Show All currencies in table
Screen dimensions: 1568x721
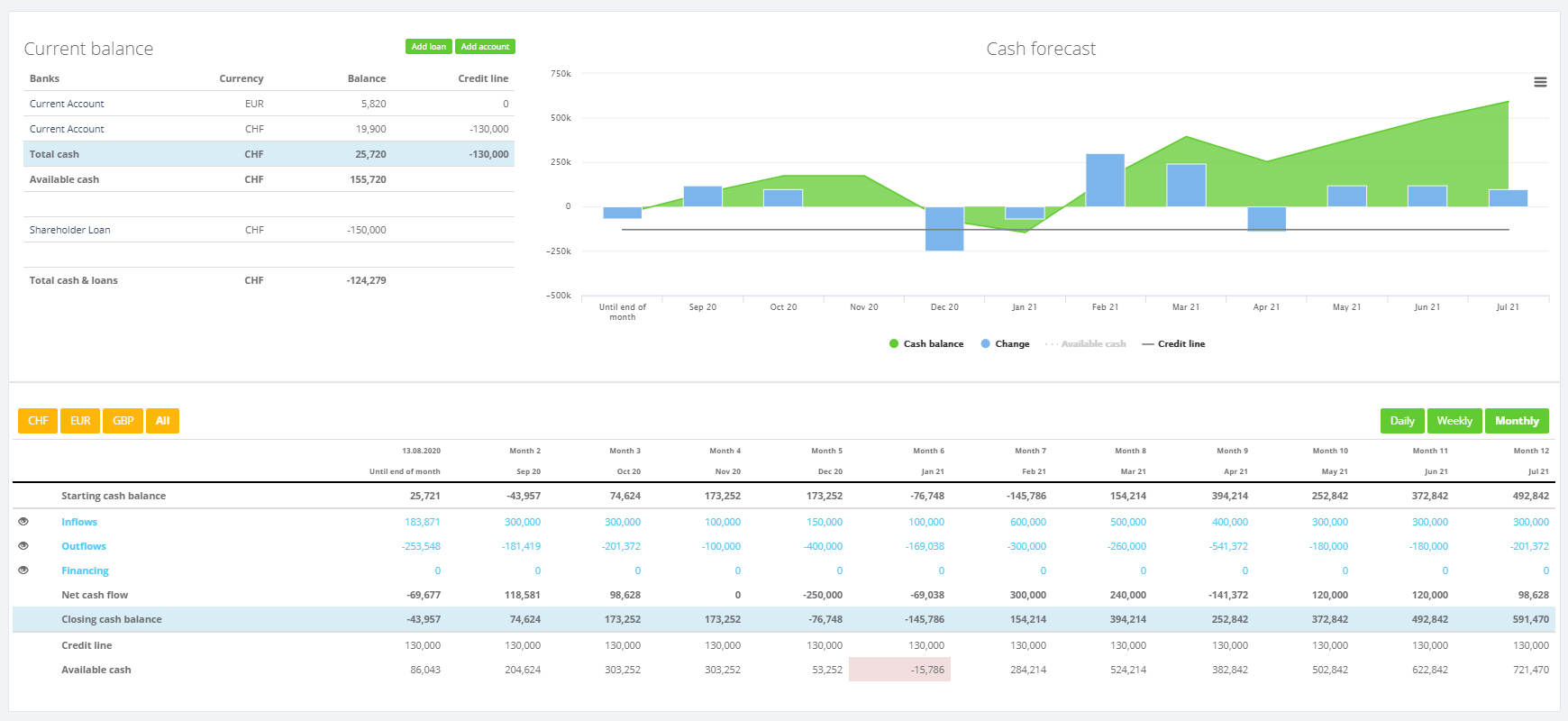[x=162, y=421]
